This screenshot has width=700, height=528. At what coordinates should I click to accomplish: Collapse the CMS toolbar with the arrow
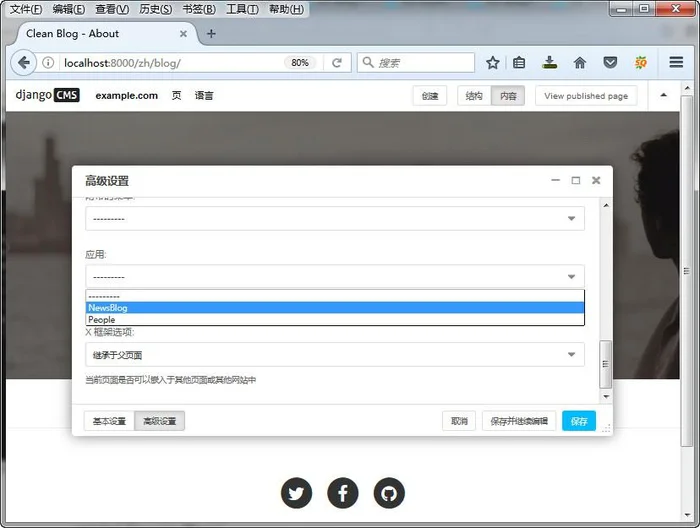click(663, 95)
